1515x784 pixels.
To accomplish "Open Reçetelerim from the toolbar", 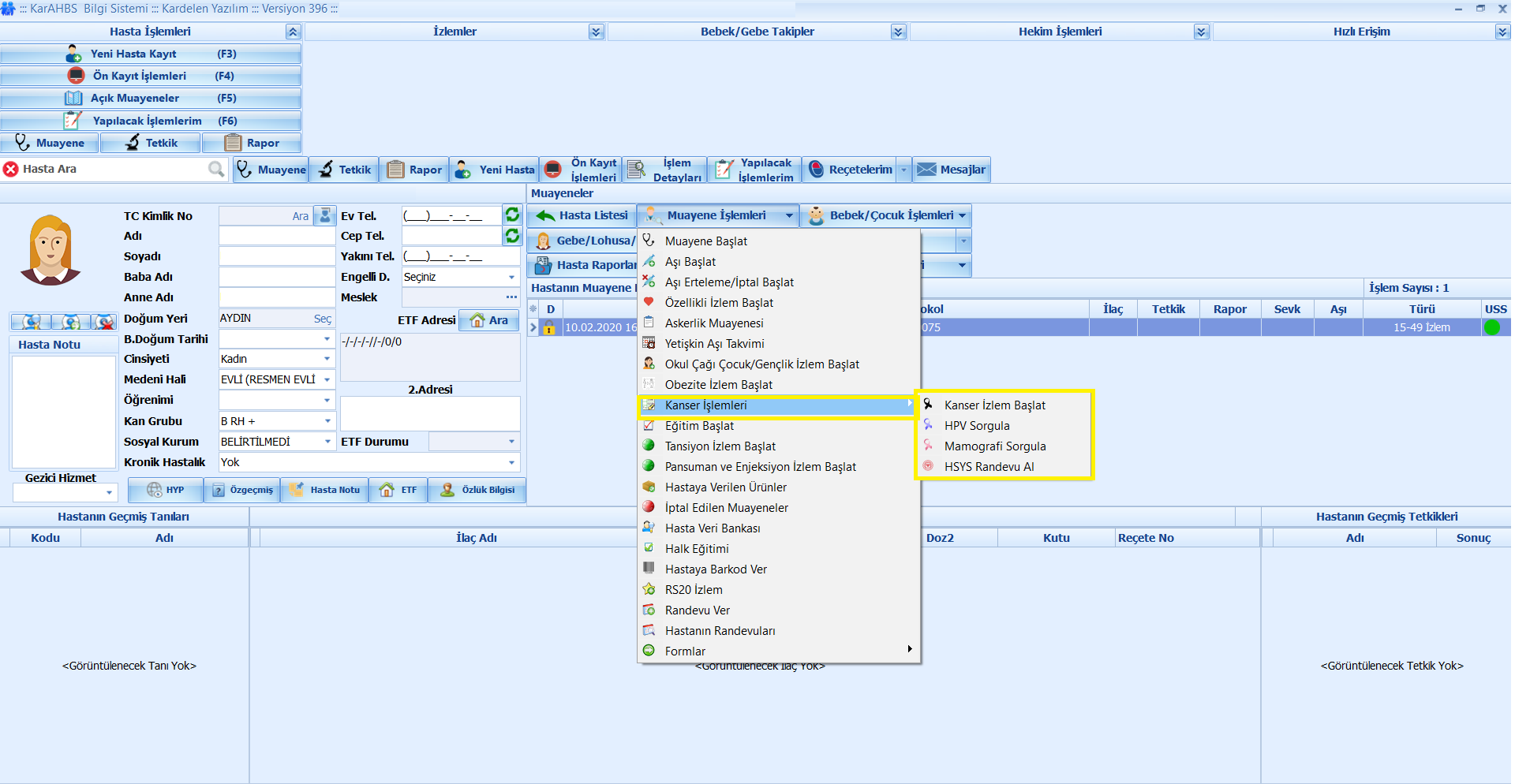I will 851,170.
